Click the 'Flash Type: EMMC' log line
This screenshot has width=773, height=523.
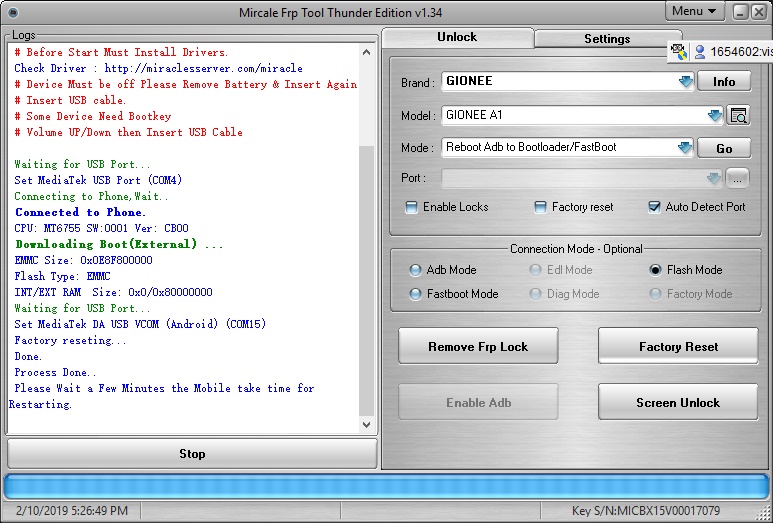click(63, 276)
